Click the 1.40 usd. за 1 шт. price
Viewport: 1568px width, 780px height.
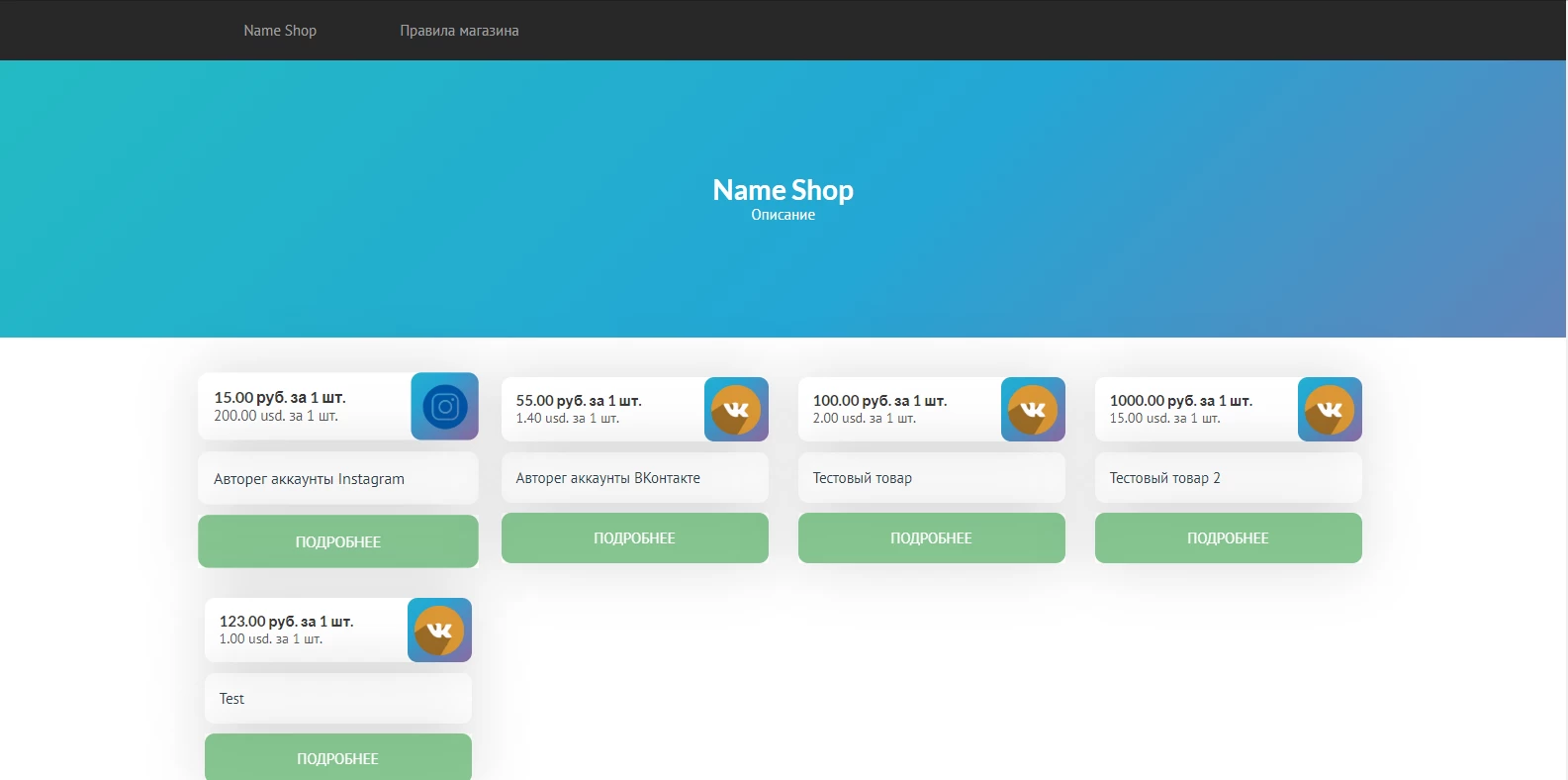click(x=568, y=419)
